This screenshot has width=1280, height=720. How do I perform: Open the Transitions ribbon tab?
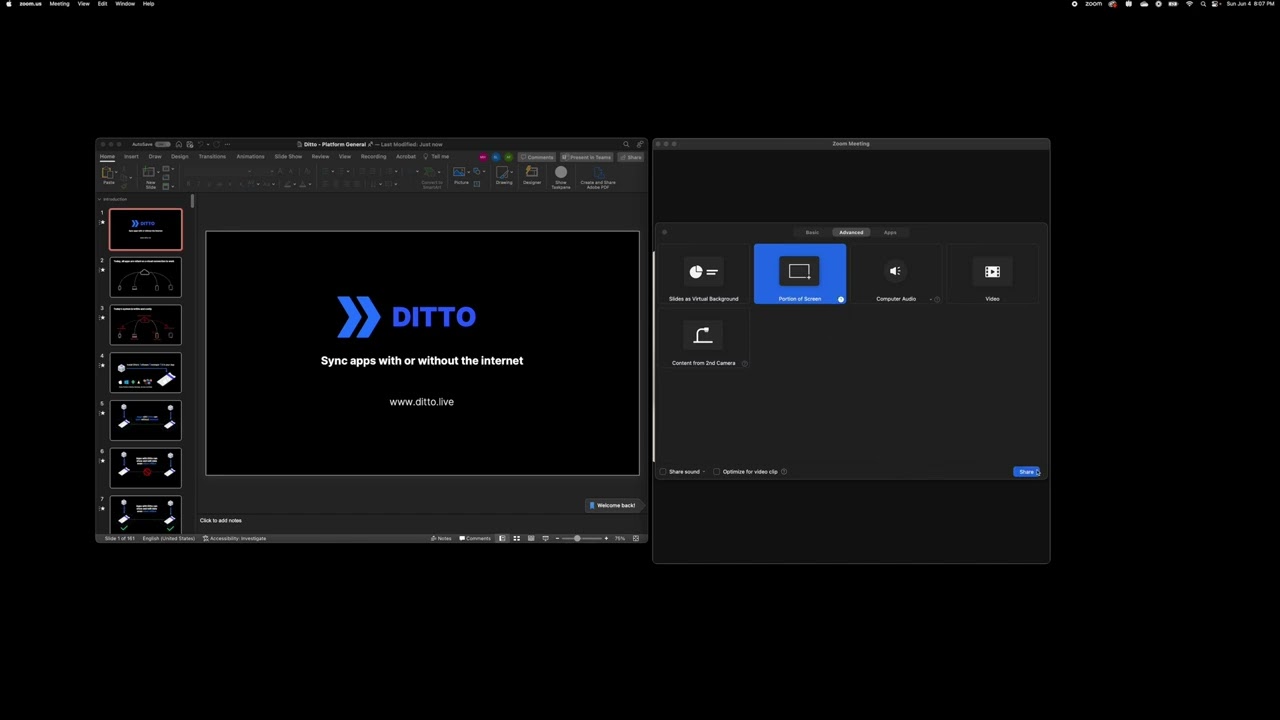(x=212, y=157)
